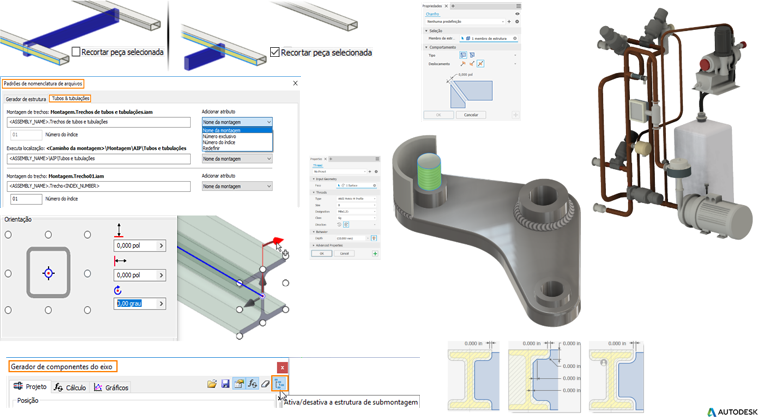Select the top-center orientation radio point
This screenshot has height=417, width=758.
pos(48,234)
